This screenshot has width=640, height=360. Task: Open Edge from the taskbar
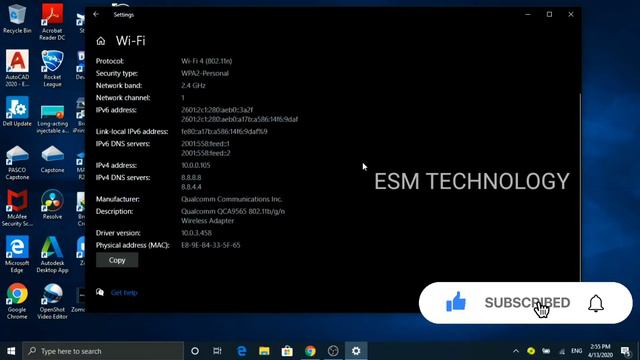(x=242, y=351)
